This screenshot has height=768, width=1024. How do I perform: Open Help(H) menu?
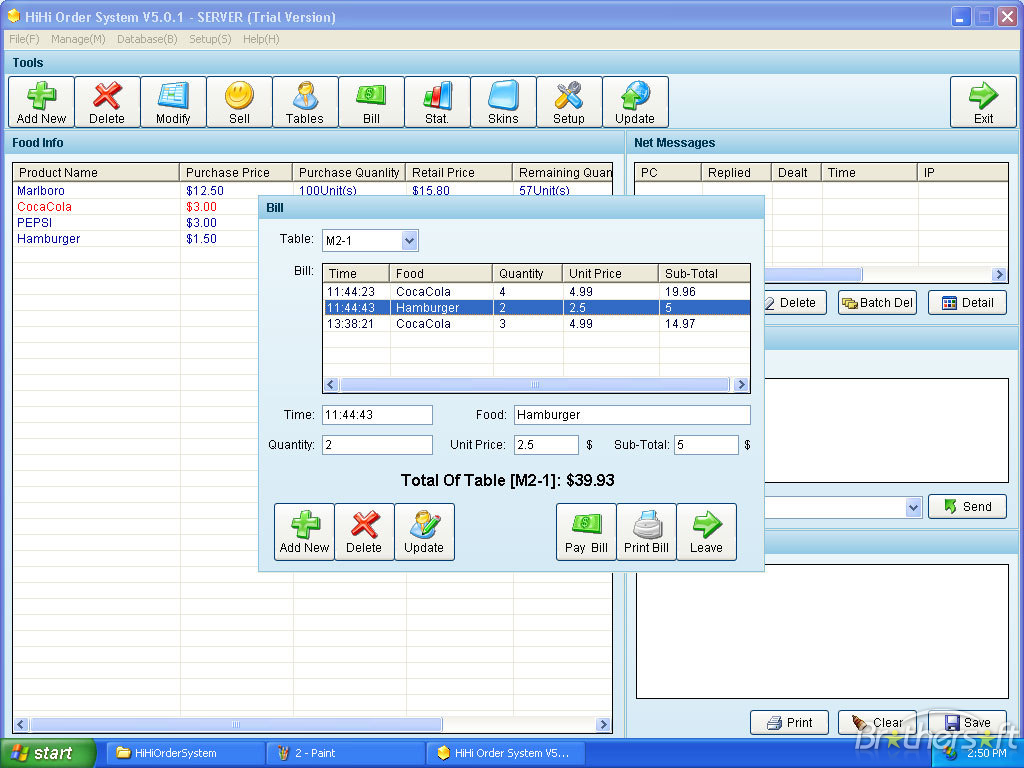point(261,39)
